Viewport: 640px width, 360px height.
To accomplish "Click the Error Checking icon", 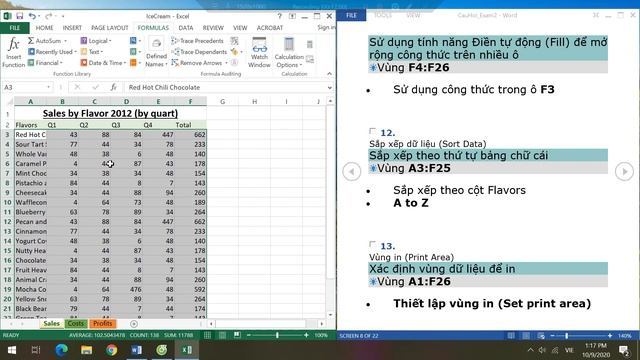I will click(234, 52).
